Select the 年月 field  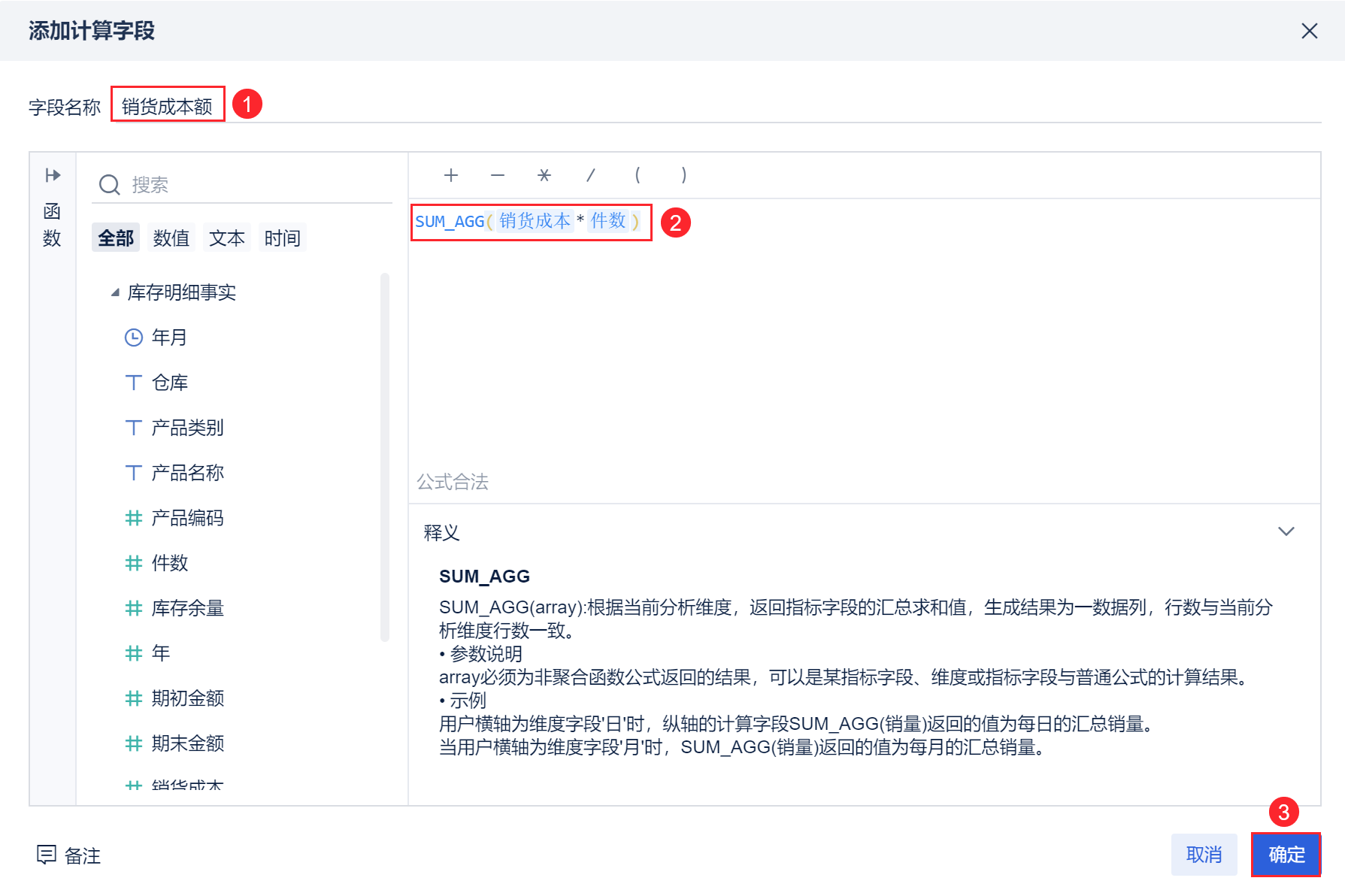click(x=169, y=338)
